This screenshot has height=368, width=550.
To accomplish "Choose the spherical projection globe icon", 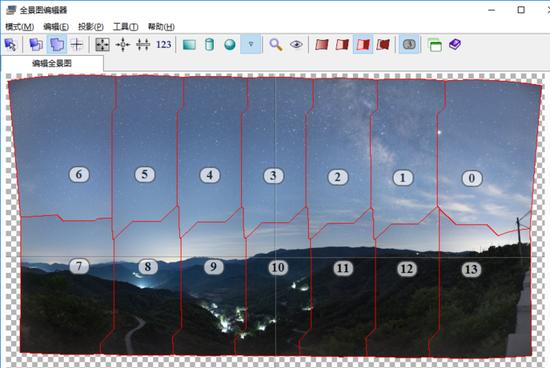I will [x=230, y=45].
